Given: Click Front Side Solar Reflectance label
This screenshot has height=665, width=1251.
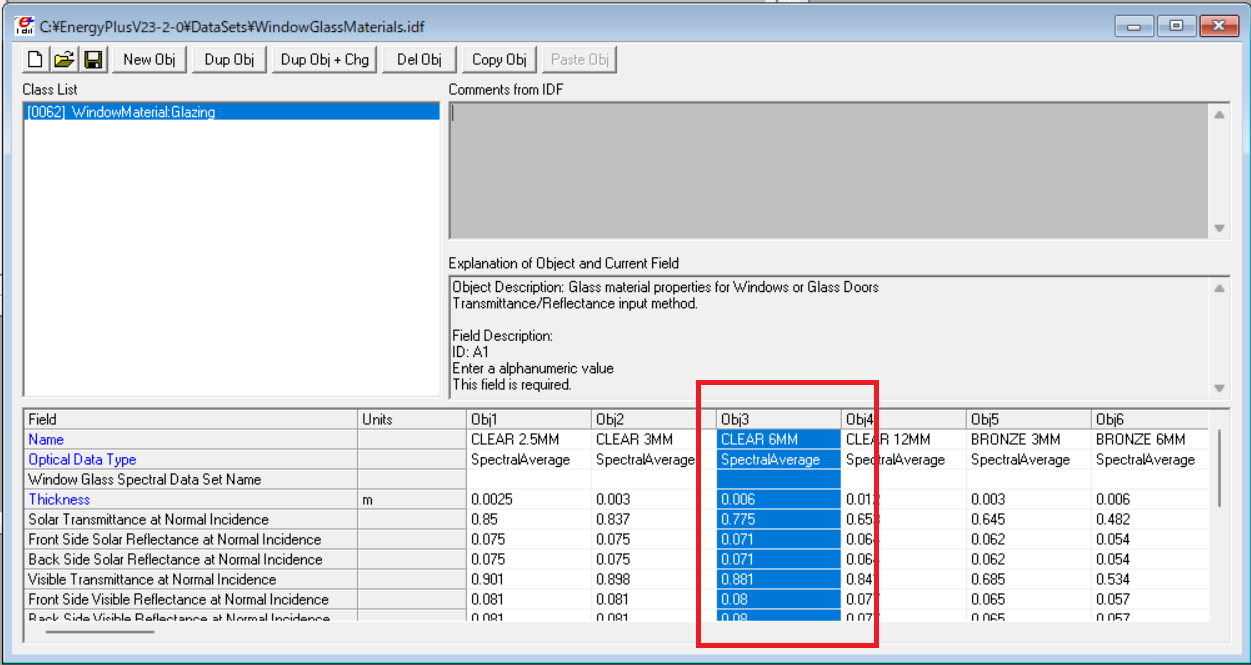Looking at the screenshot, I should 191,539.
